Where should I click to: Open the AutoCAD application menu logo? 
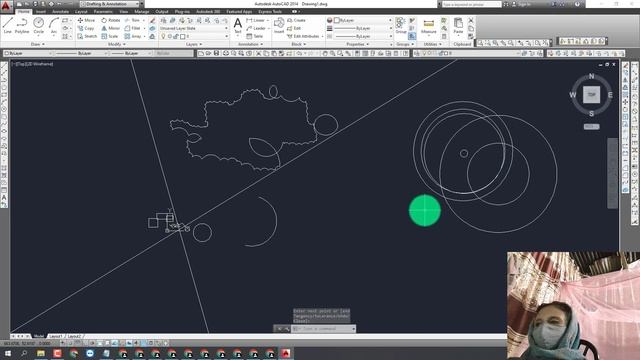[6, 5]
